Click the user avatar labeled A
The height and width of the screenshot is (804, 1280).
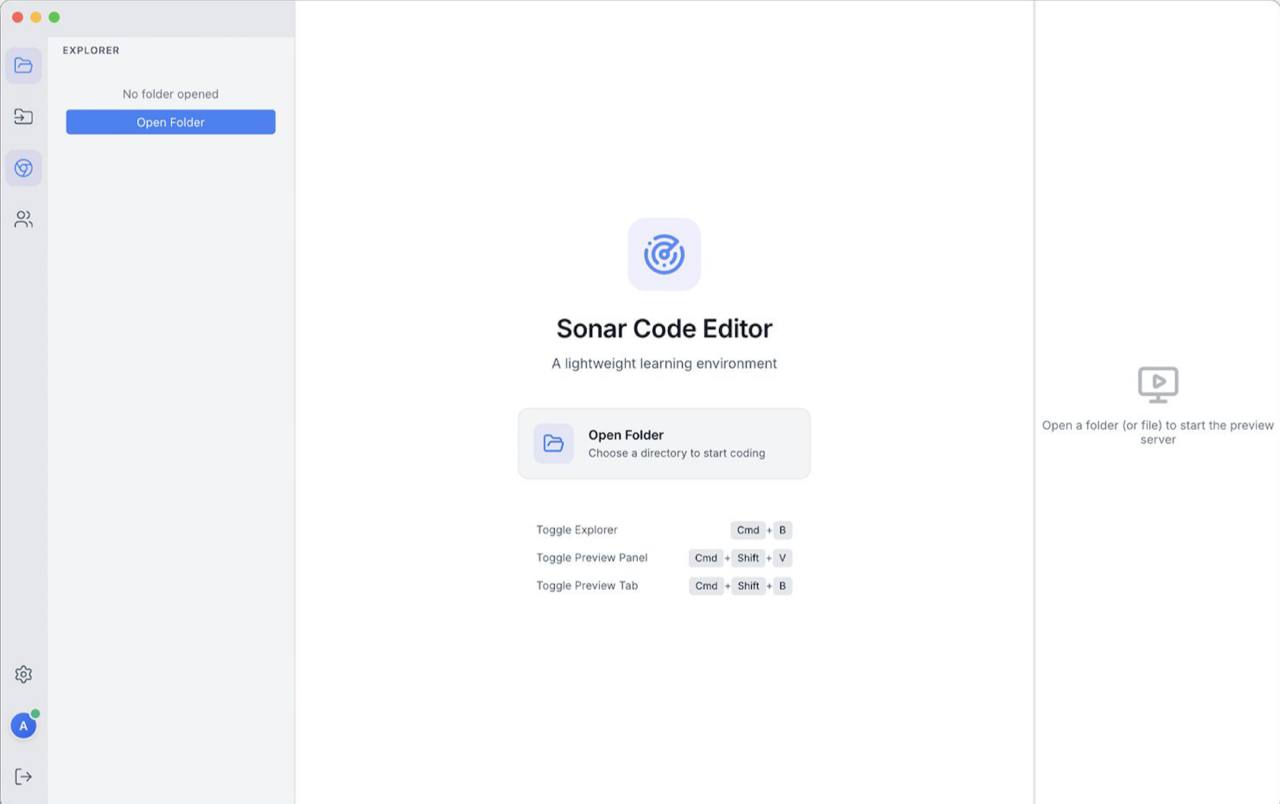pos(23,726)
